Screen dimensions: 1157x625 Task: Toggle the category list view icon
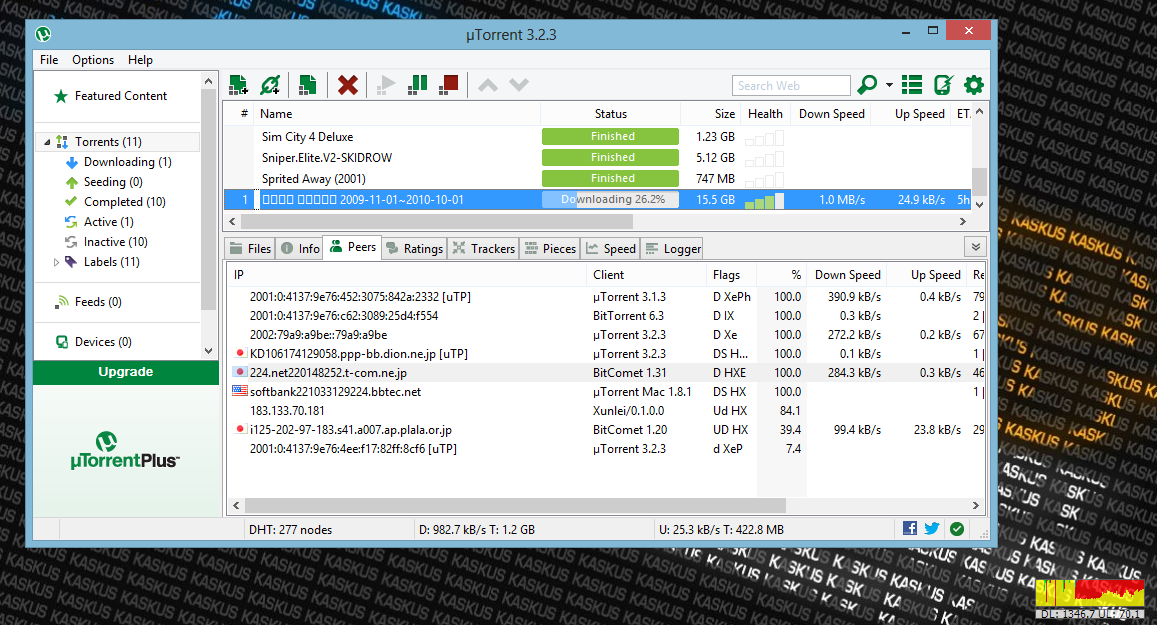click(x=912, y=85)
